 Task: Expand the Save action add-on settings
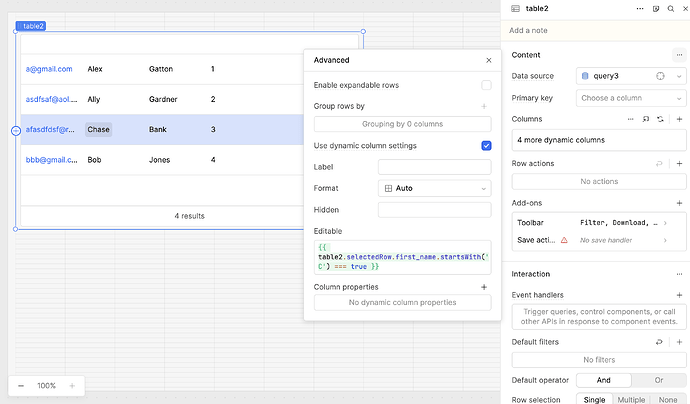click(598, 240)
